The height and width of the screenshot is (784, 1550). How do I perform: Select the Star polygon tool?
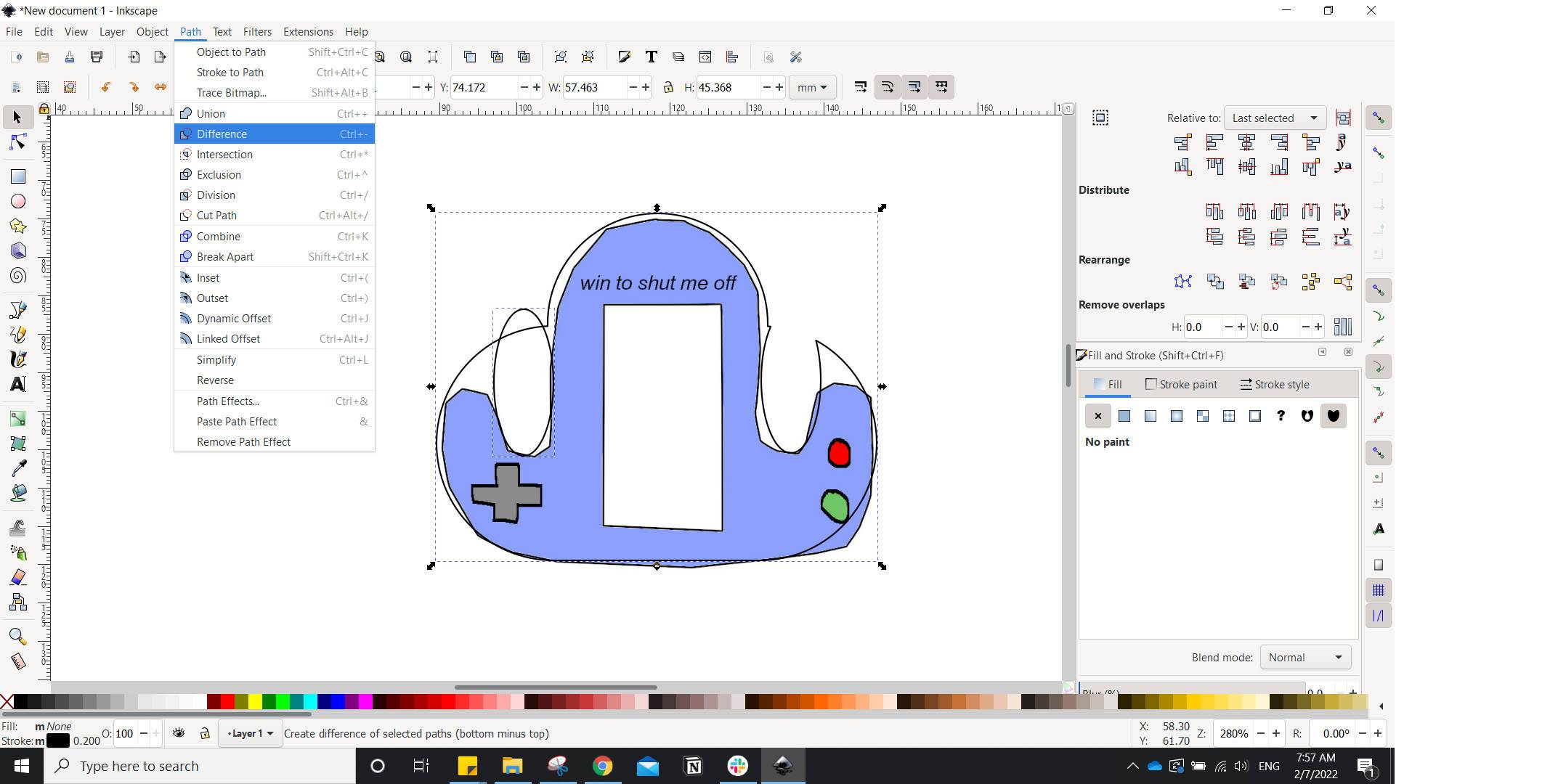(18, 226)
